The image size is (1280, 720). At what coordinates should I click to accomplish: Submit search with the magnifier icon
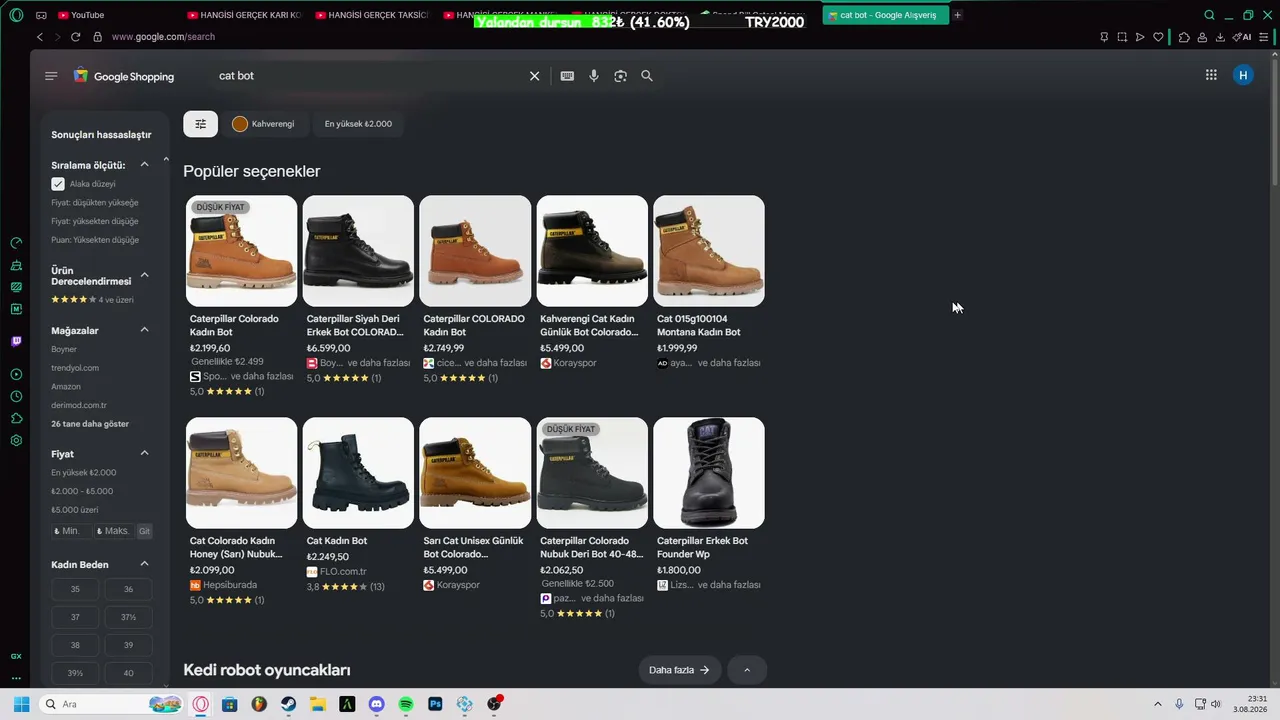tap(647, 76)
